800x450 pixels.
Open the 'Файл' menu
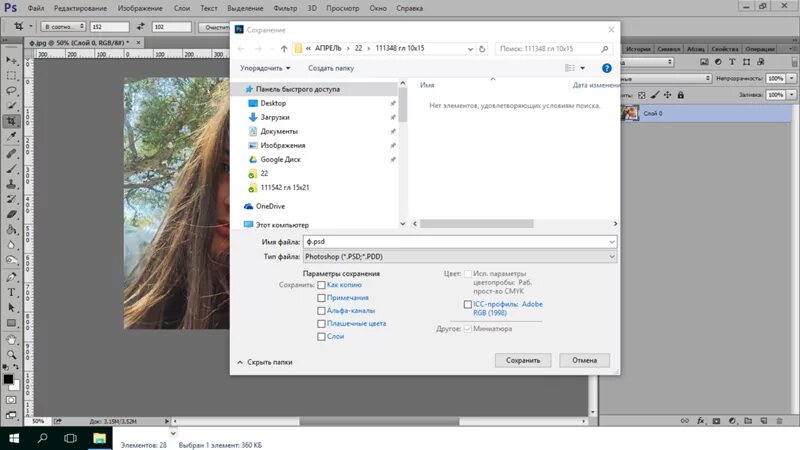[x=36, y=8]
